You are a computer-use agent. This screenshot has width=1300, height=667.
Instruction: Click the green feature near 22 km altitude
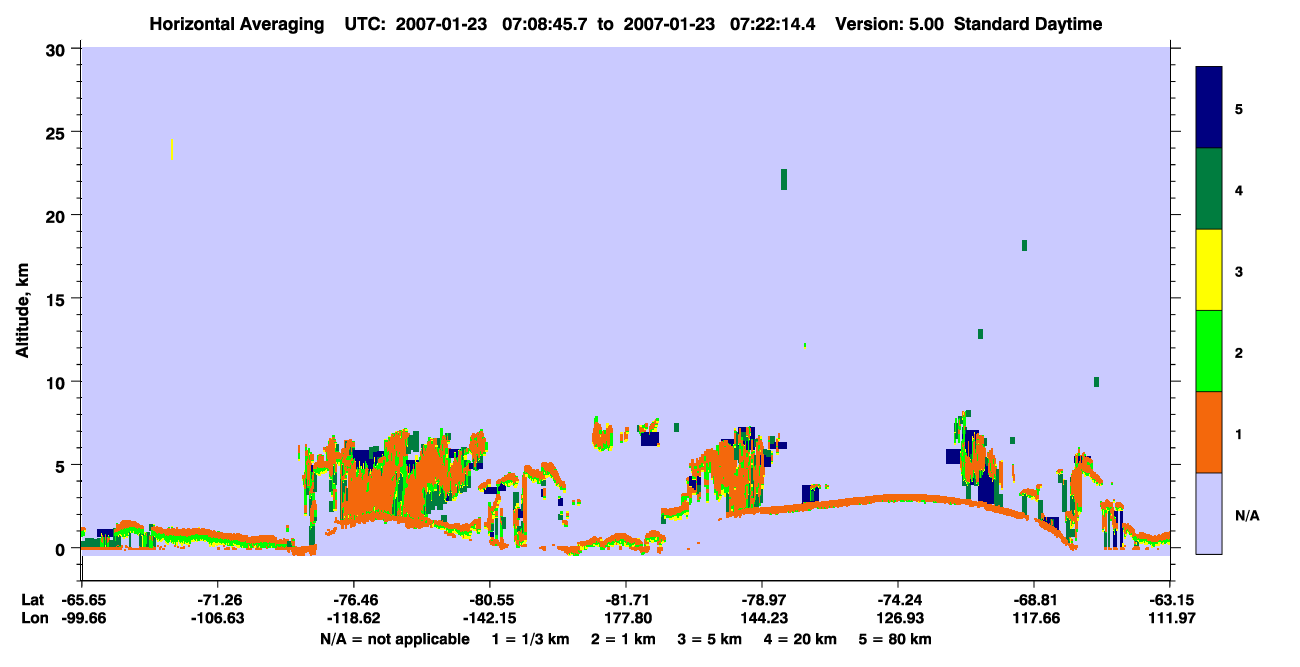click(784, 179)
